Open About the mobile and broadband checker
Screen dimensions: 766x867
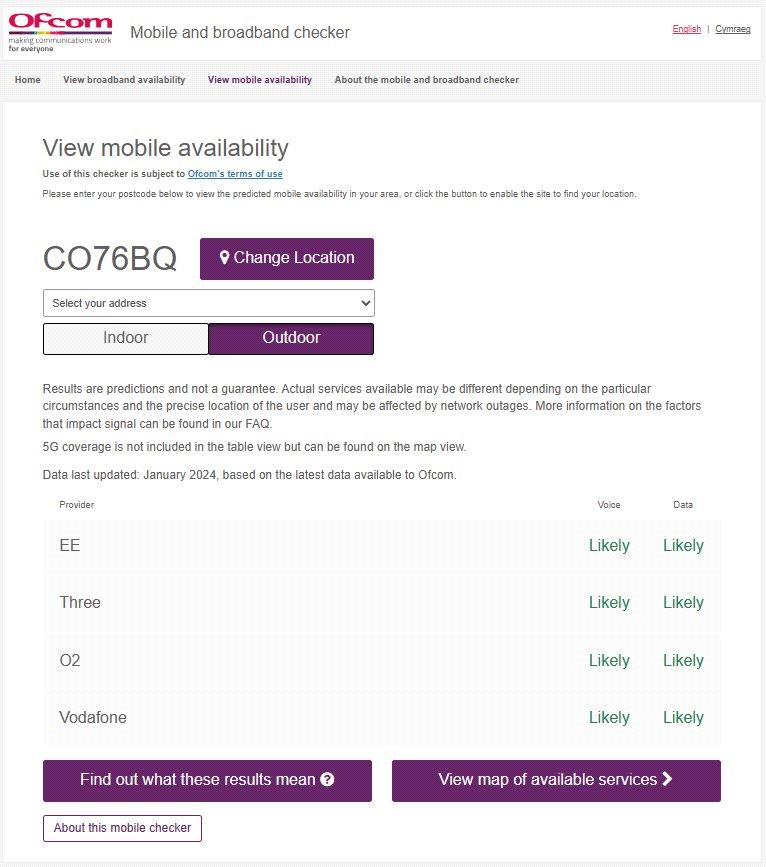pyautogui.click(x=426, y=80)
